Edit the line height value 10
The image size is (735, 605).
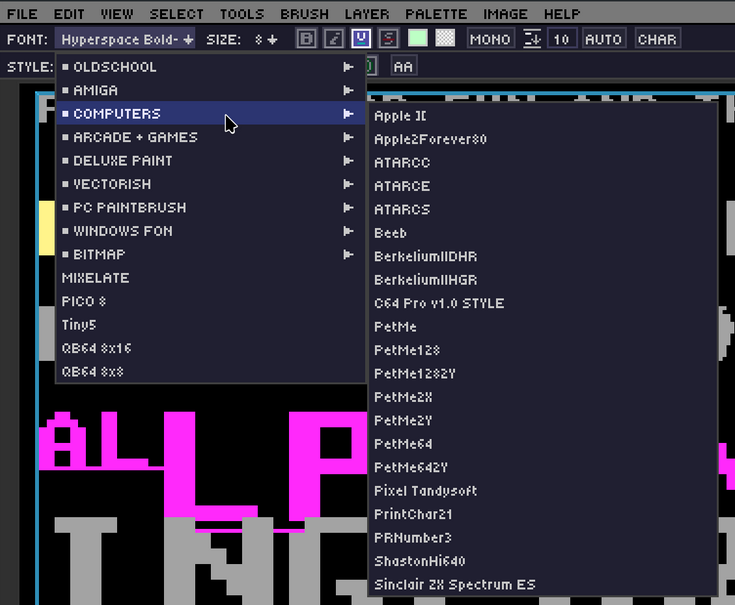pyautogui.click(x=561, y=39)
